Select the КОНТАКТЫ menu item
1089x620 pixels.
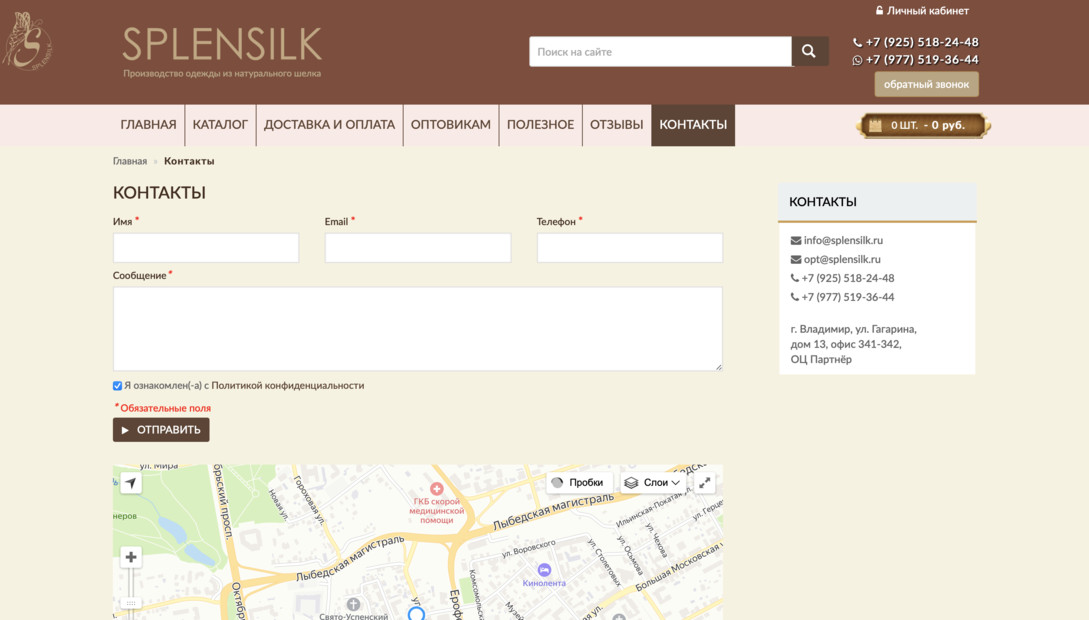click(x=693, y=125)
